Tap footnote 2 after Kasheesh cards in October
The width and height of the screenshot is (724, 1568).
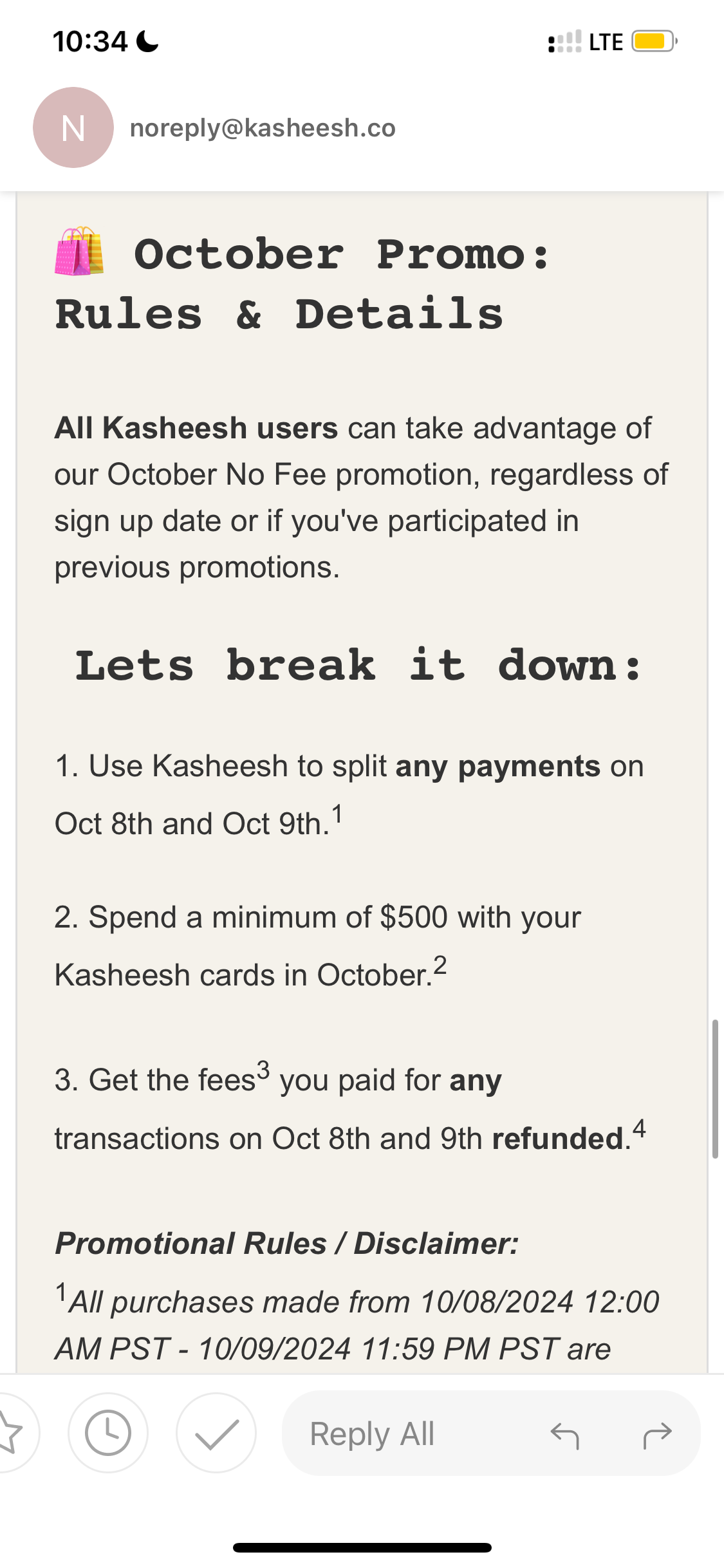[440, 966]
